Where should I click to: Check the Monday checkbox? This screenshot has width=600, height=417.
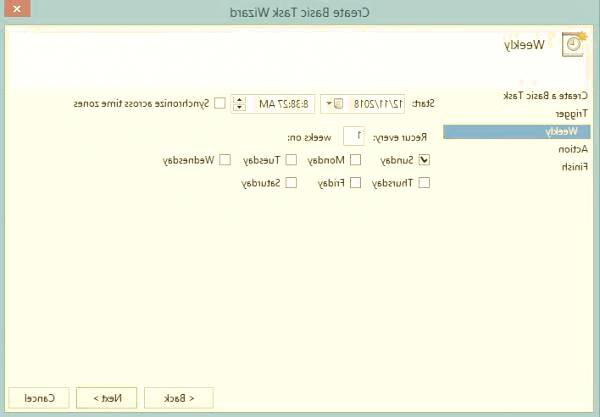355,159
